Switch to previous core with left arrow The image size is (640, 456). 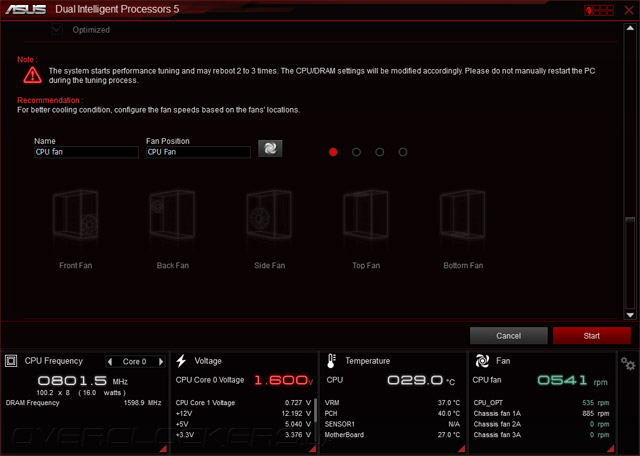coord(110,362)
